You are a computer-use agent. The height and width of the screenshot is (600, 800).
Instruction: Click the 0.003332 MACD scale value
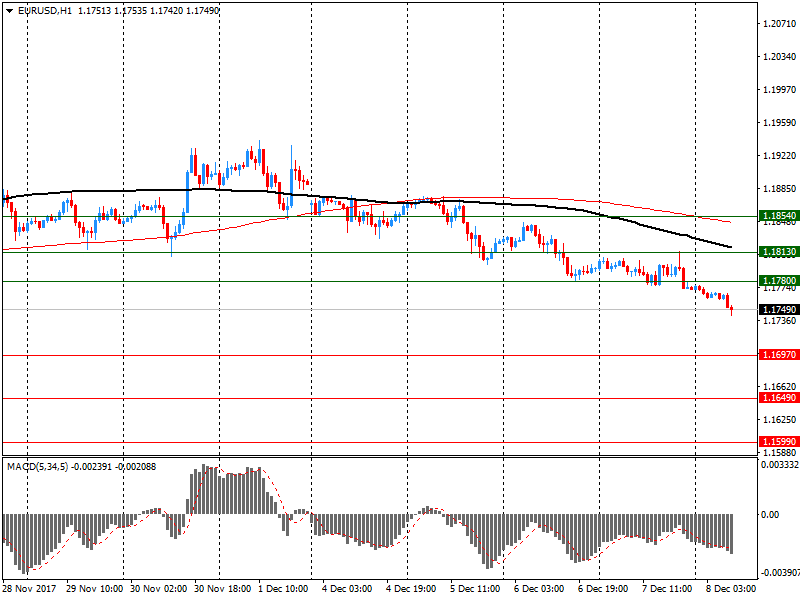(x=778, y=466)
